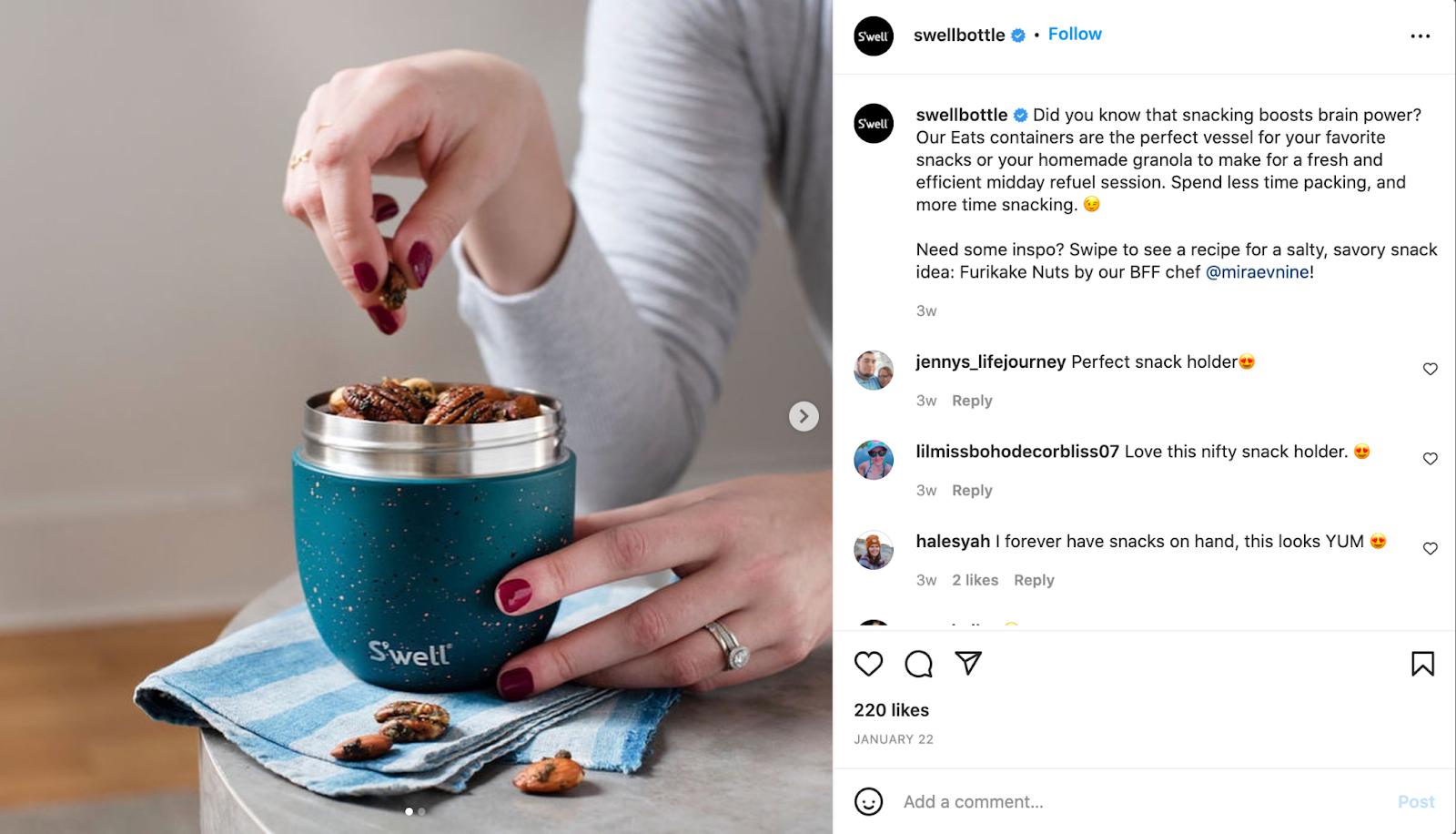The width and height of the screenshot is (1456, 834).
Task: Share the post via paper plane icon
Action: click(x=968, y=663)
